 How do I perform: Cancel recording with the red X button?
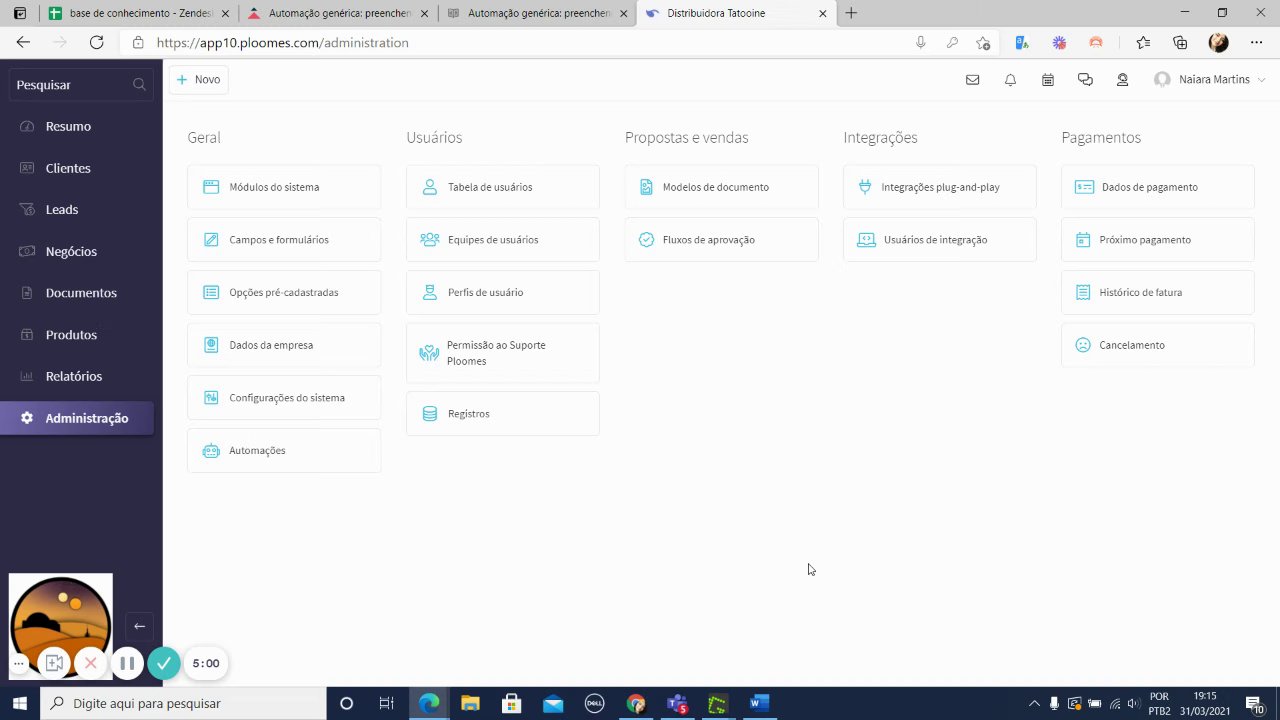pyautogui.click(x=90, y=663)
